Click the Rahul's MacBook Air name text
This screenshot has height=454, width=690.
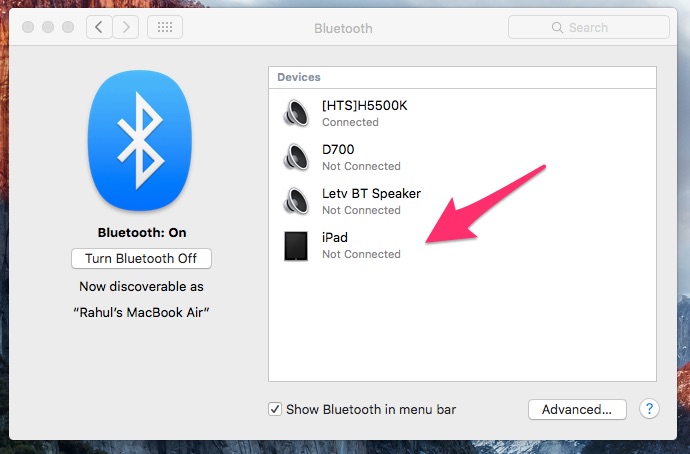[x=141, y=312]
